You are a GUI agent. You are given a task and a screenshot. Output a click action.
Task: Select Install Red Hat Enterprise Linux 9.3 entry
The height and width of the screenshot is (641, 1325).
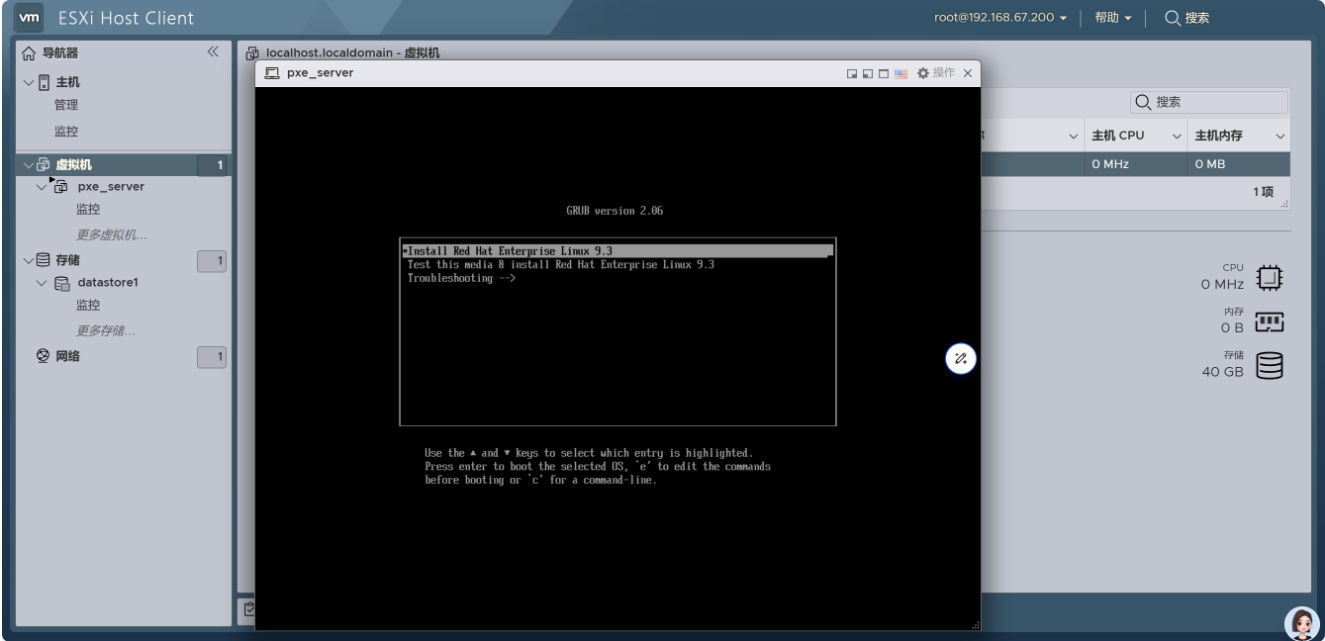617,250
